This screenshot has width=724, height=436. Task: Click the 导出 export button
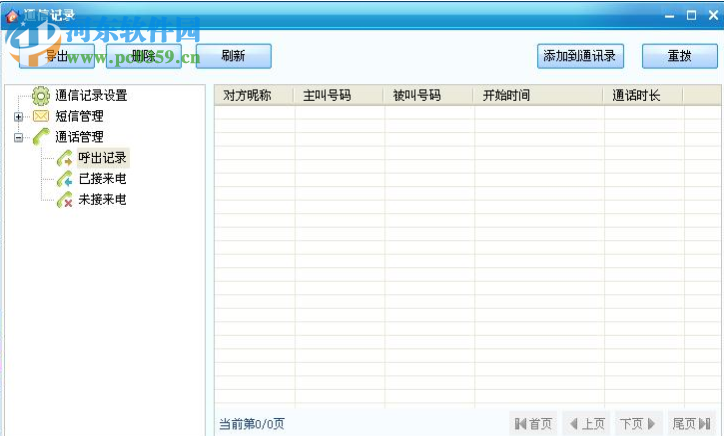[57, 56]
